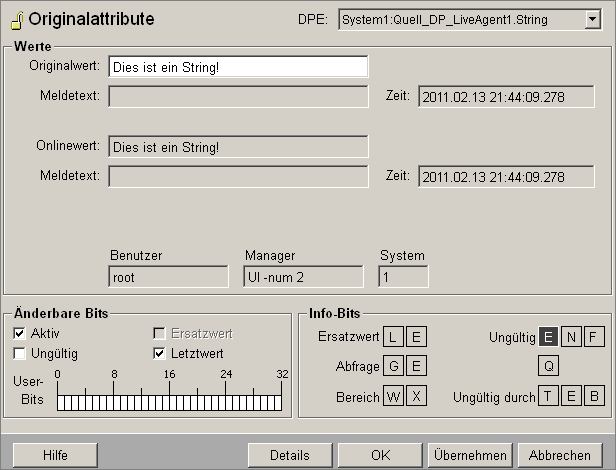Image resolution: width=616 pixels, height=470 pixels.
Task: Uncheck the Aktiv checkbox
Action: [x=20, y=333]
